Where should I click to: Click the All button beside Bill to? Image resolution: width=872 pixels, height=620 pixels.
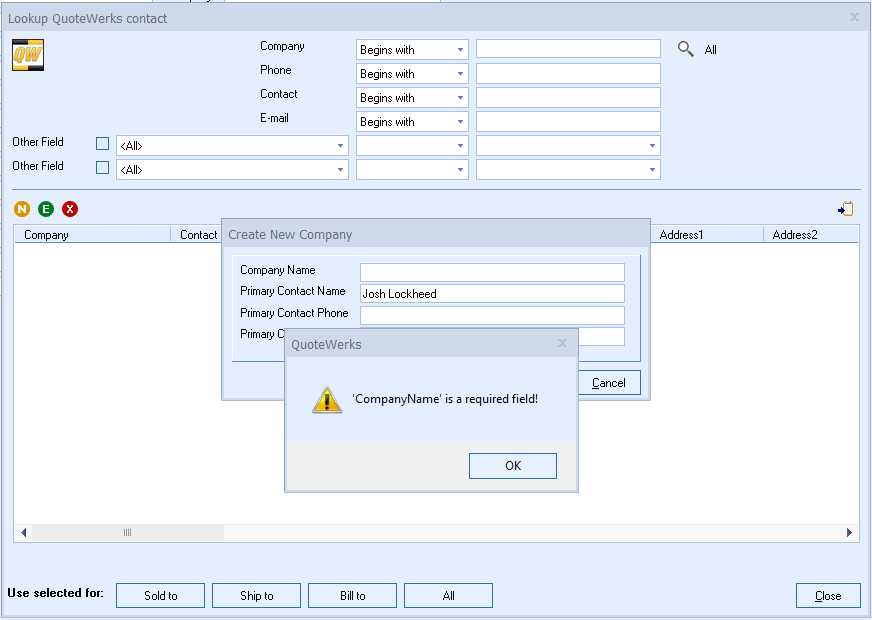tap(448, 596)
